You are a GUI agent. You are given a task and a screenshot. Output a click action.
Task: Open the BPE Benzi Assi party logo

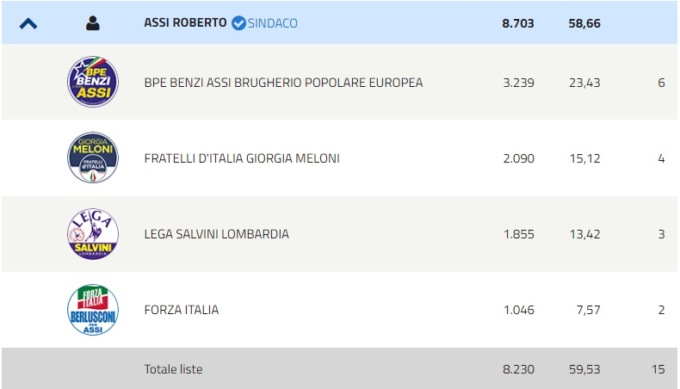coord(93,82)
